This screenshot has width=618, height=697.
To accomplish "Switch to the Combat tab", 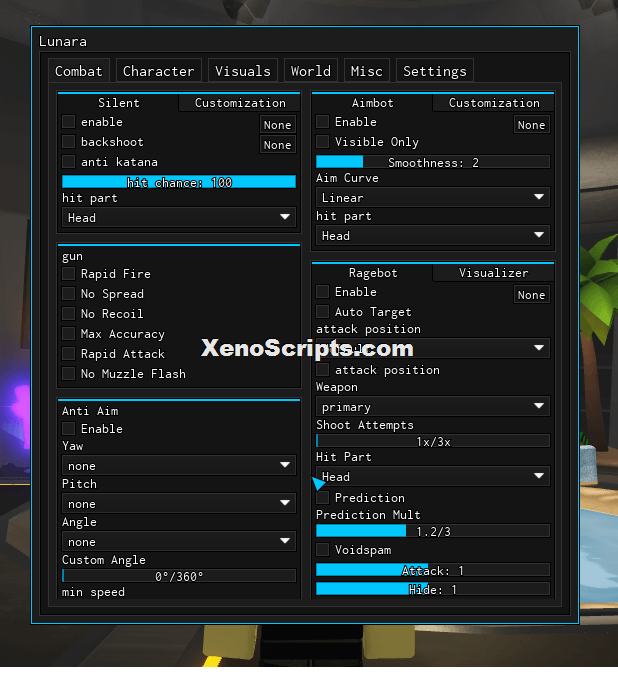I will point(79,71).
